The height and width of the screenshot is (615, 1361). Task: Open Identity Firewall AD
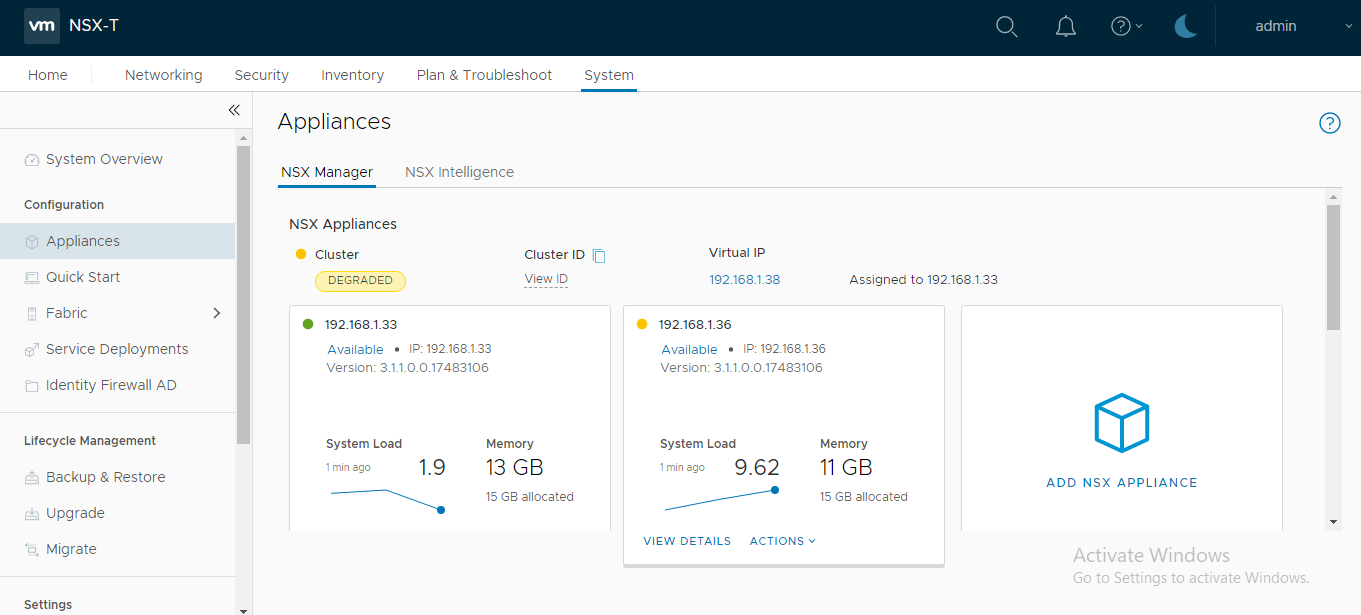tap(111, 385)
